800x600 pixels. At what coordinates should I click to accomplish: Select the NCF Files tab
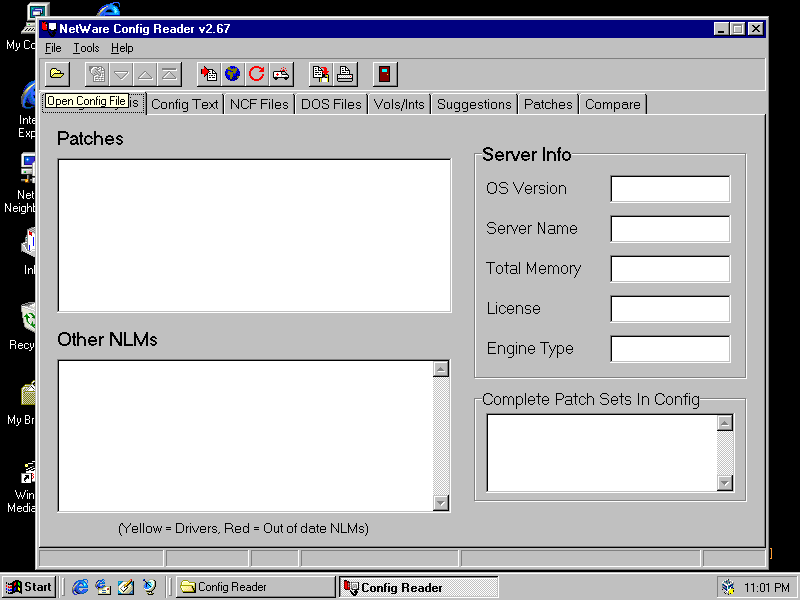click(259, 104)
